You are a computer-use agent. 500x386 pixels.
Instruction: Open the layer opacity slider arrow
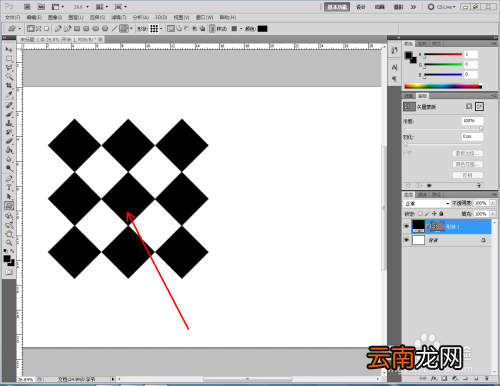point(493,203)
